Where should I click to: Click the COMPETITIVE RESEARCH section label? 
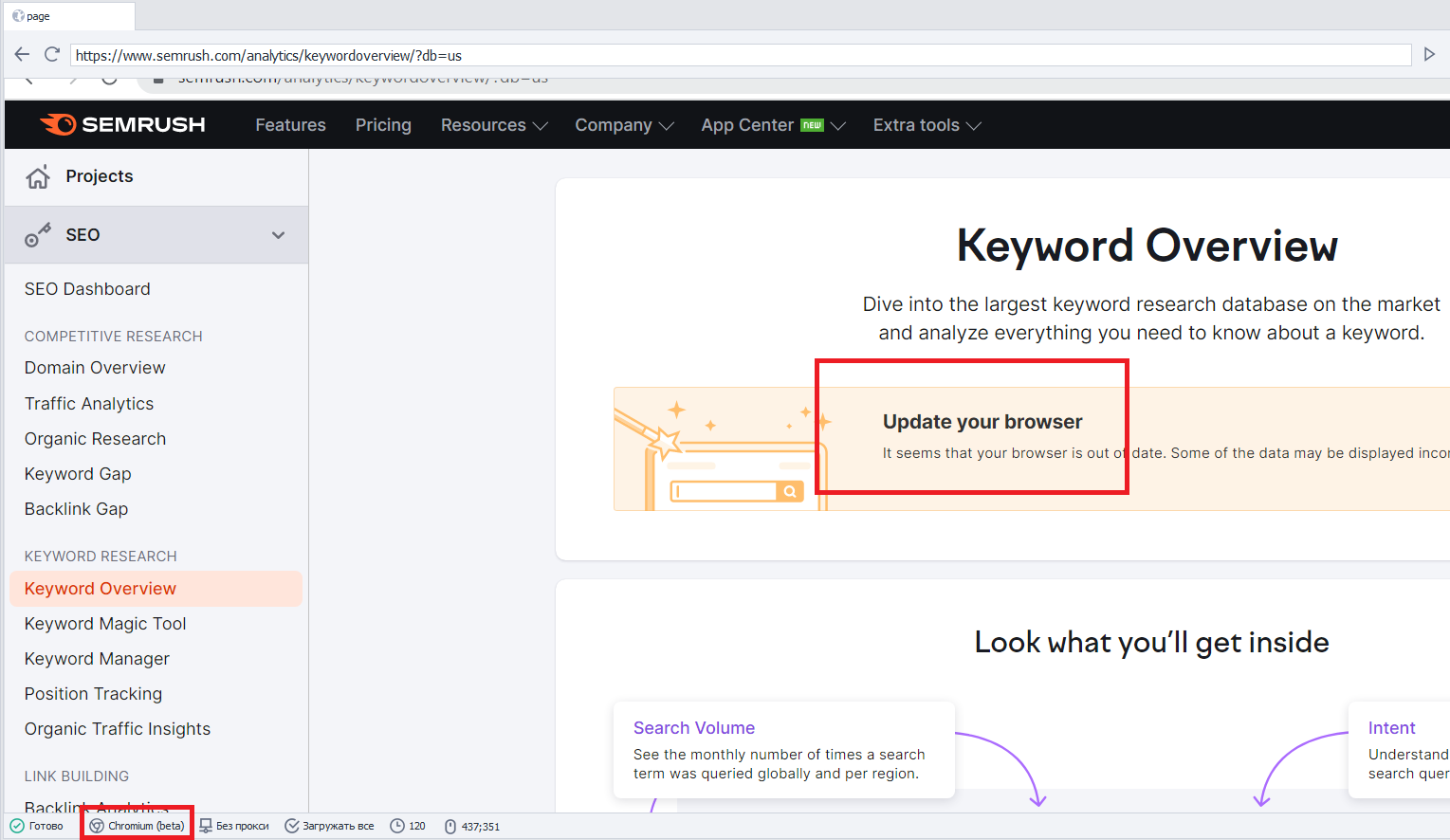(x=114, y=337)
